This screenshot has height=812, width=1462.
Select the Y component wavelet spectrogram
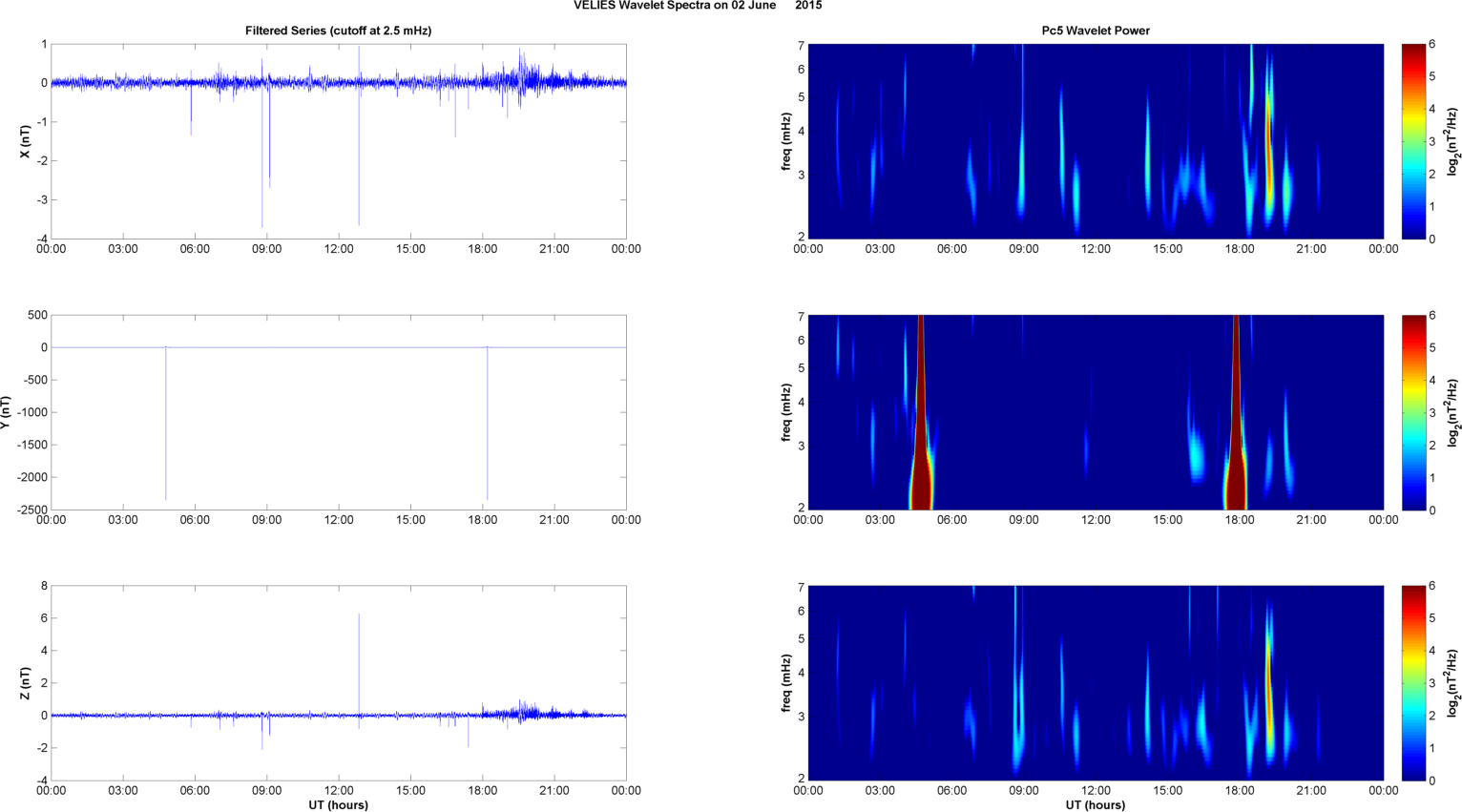click(1096, 412)
